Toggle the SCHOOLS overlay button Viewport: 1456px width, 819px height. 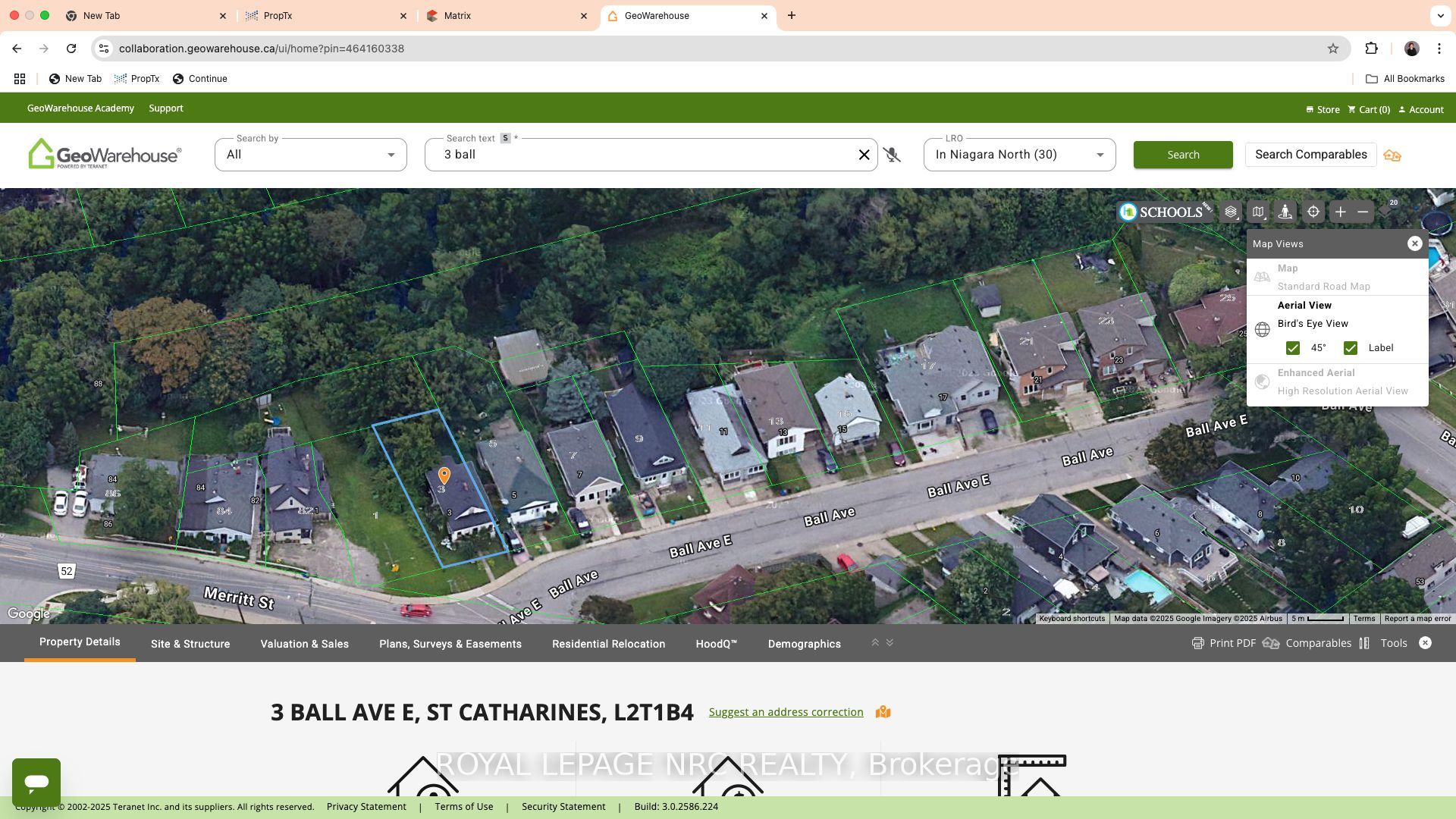pyautogui.click(x=1166, y=212)
